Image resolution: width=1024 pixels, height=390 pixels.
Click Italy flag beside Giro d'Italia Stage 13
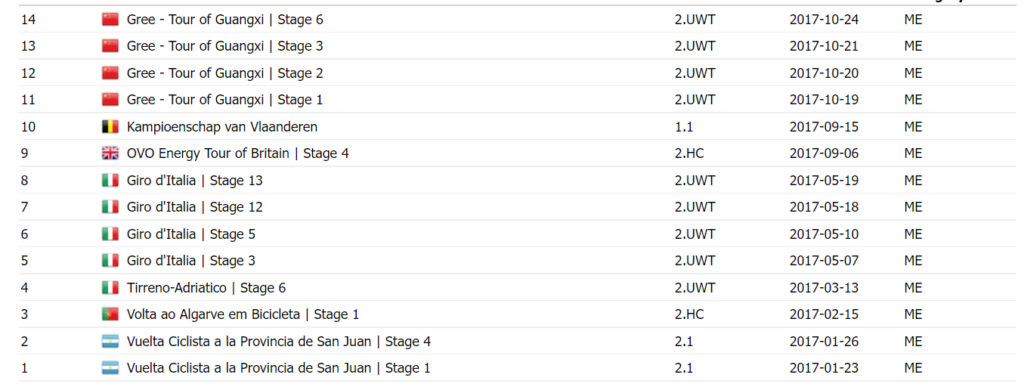coord(110,180)
